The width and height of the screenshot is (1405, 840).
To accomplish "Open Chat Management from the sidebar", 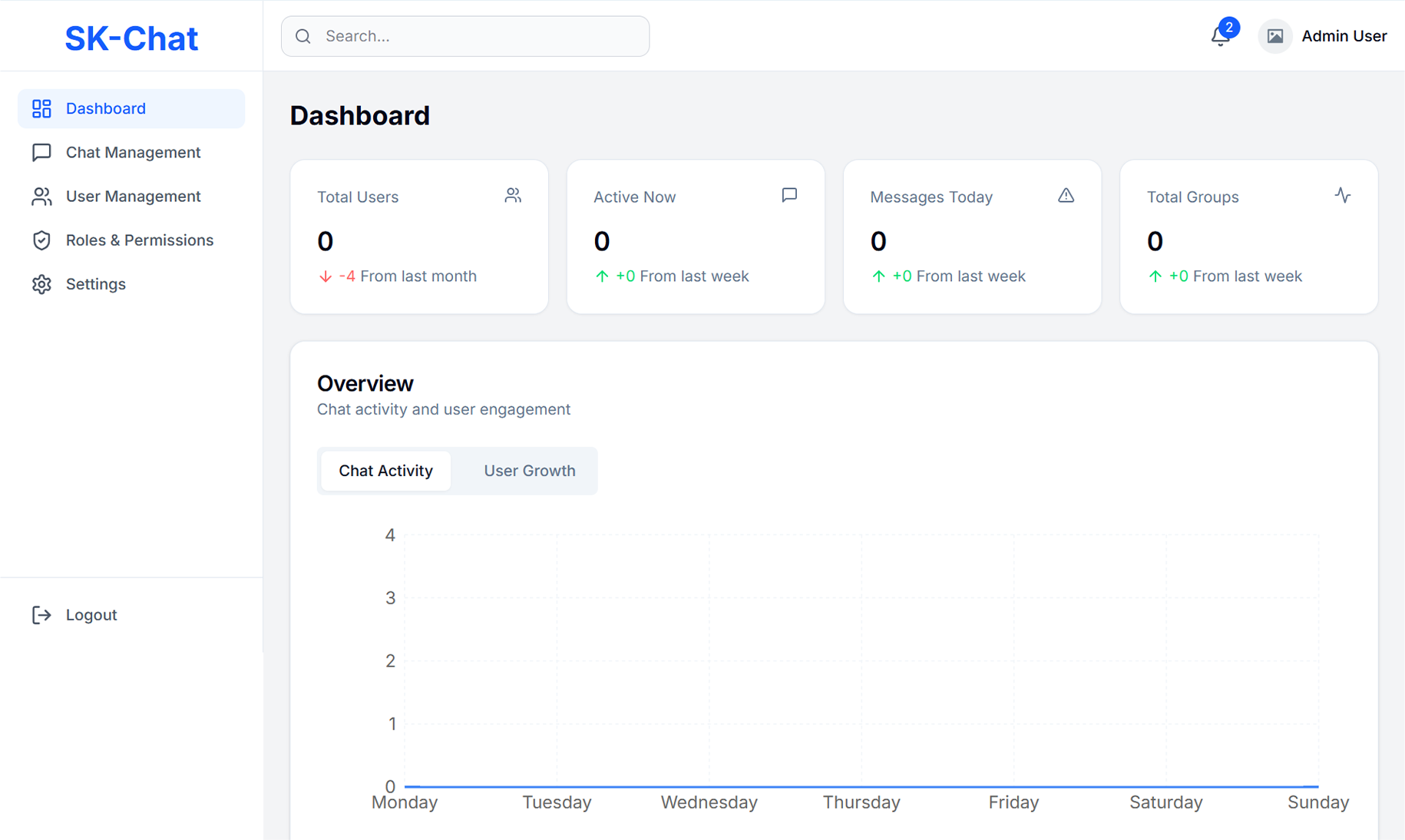I will pyautogui.click(x=132, y=153).
